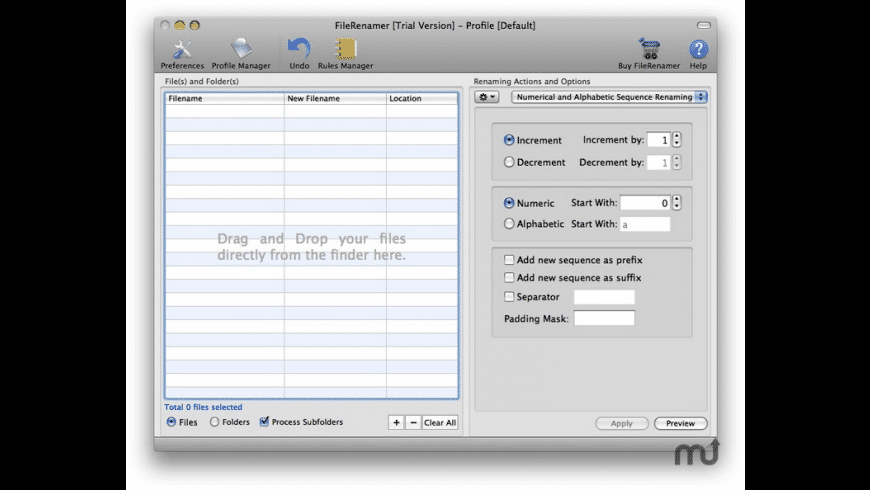The width and height of the screenshot is (870, 490).
Task: Click the Undo toolbar icon
Action: tap(299, 54)
